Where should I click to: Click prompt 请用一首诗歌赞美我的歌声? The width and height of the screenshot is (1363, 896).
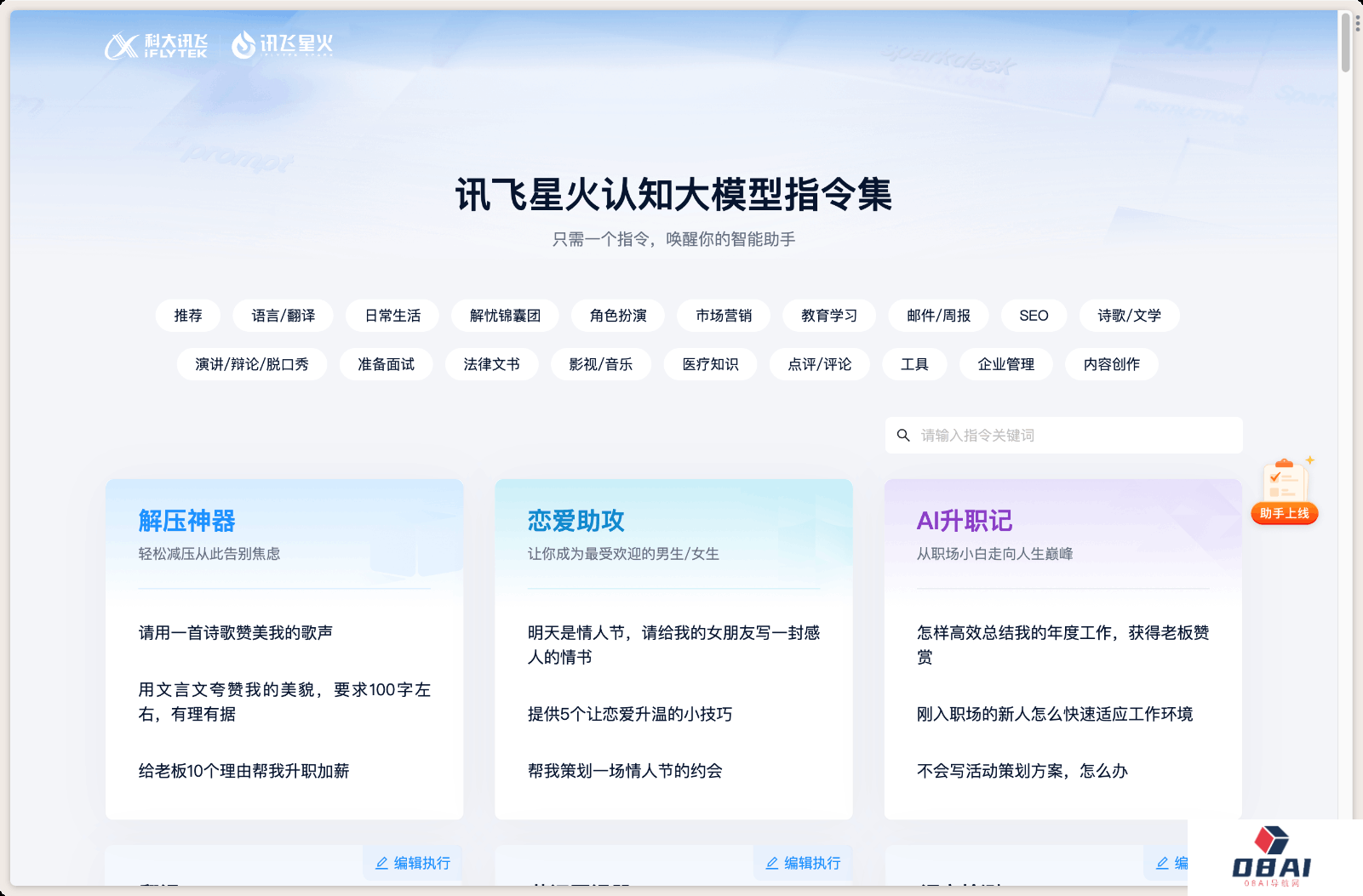(x=236, y=632)
